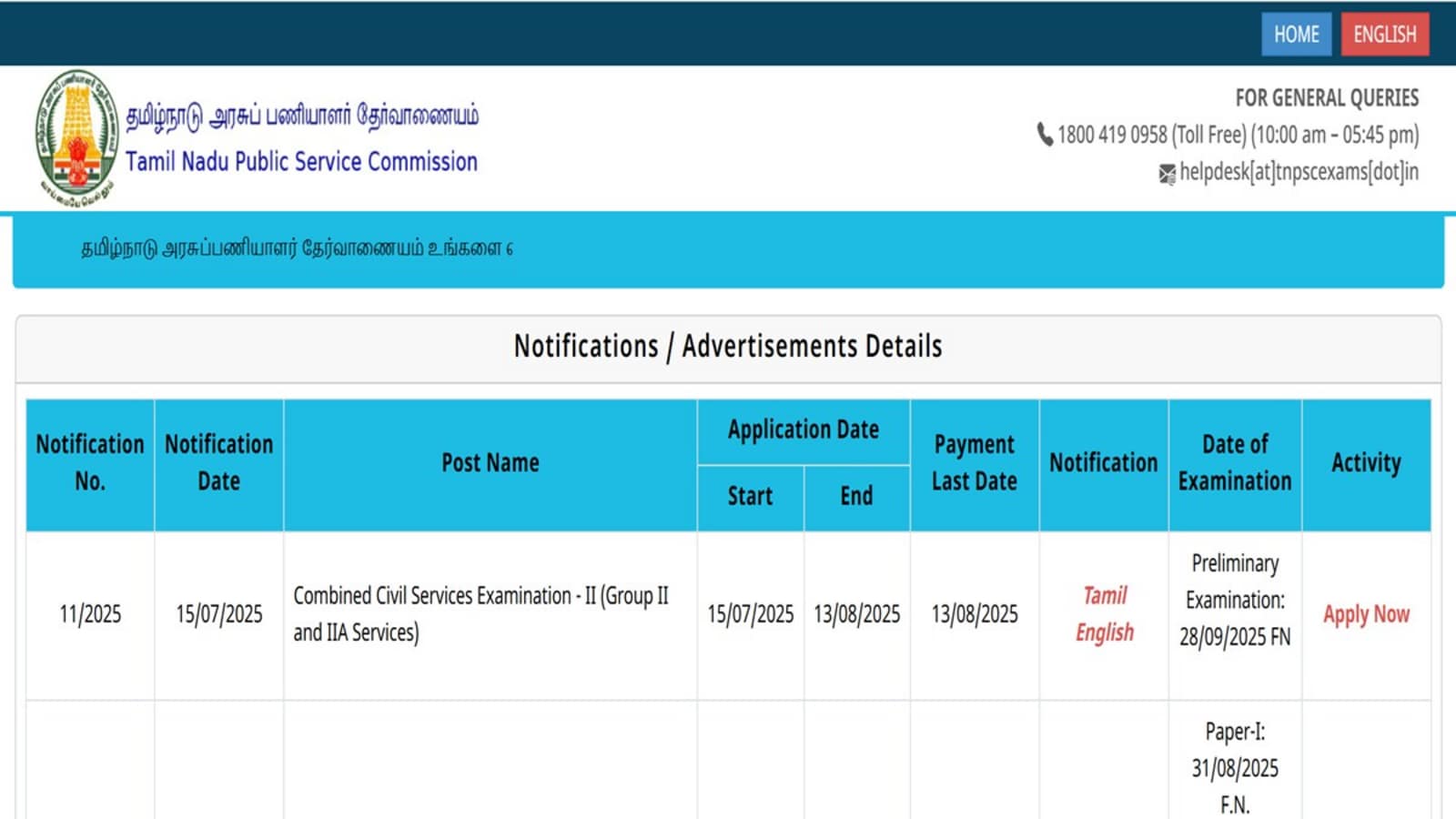
Task: Click the Tamil-language commission title text
Action: point(301,116)
